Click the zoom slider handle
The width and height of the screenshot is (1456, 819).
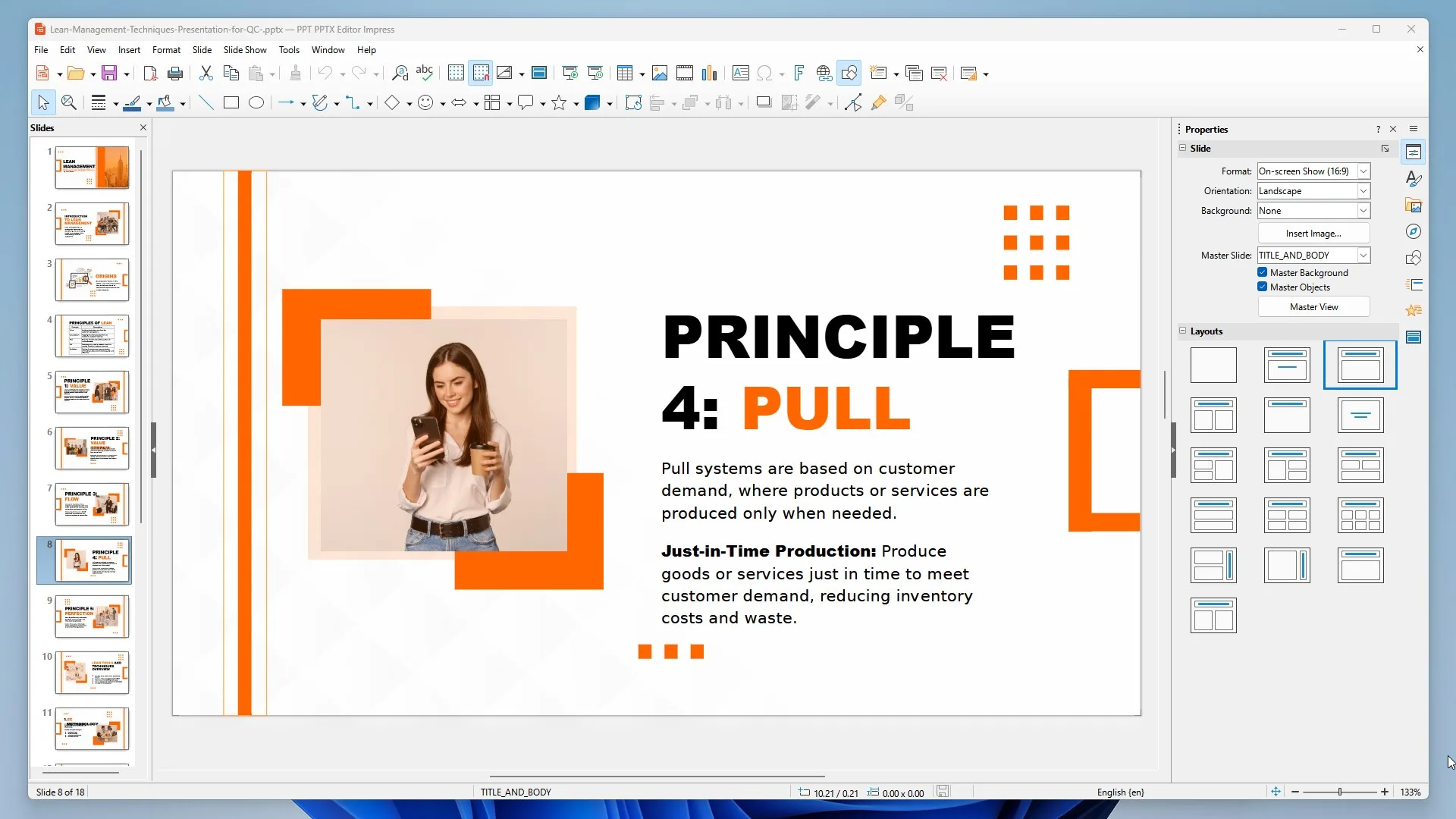click(1340, 792)
